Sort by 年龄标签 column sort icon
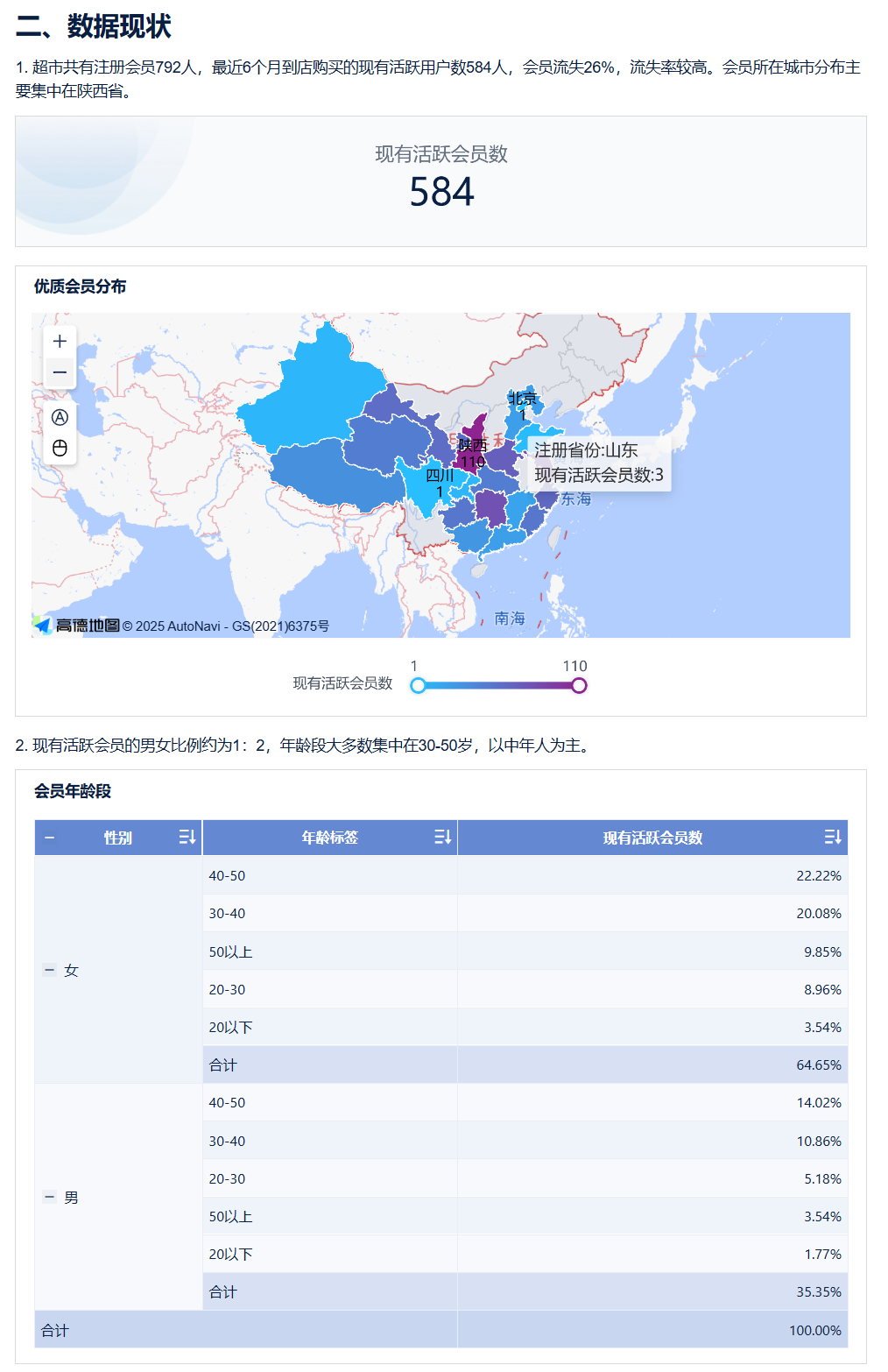 pyautogui.click(x=442, y=838)
